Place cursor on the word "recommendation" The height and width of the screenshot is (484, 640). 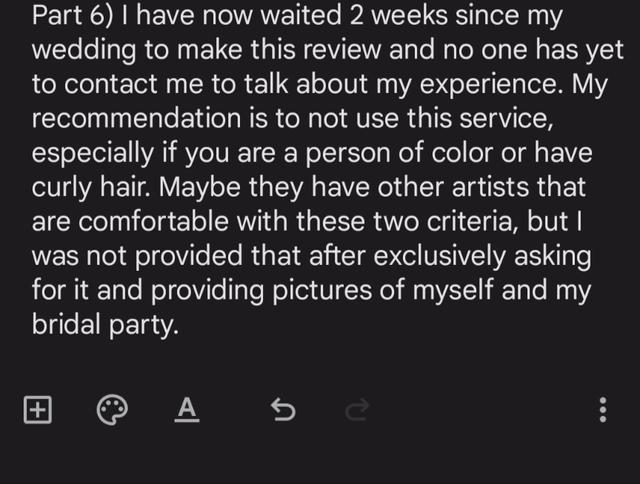click(x=137, y=119)
